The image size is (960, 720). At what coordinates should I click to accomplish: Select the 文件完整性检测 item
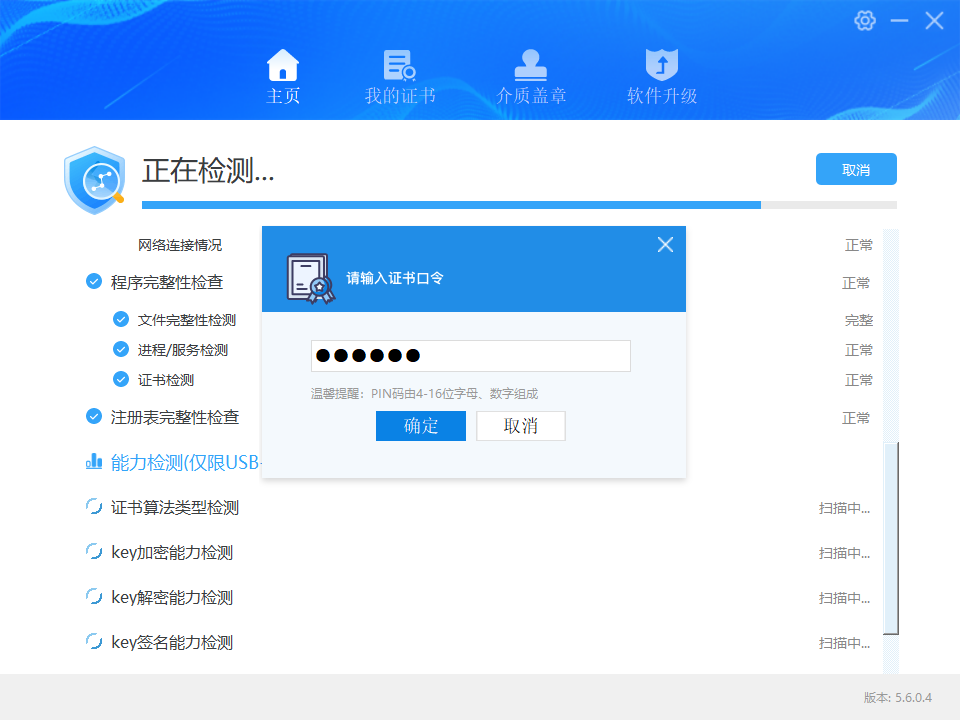(187, 320)
